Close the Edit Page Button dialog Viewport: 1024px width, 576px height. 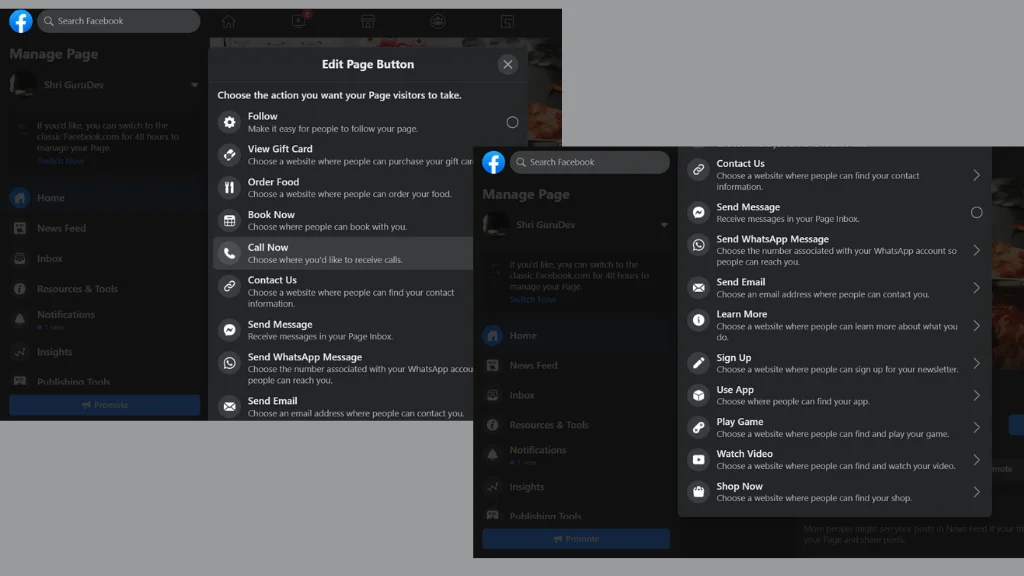(507, 64)
